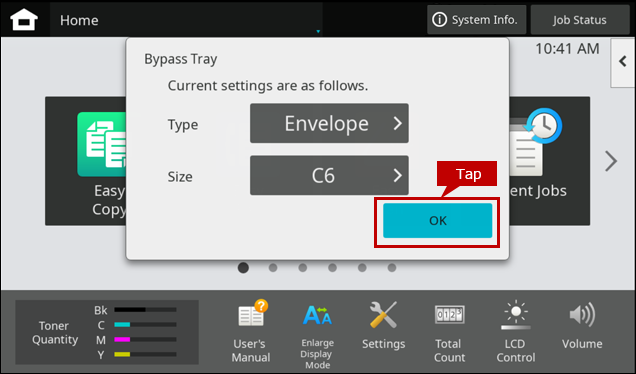Open Volume speaker control
This screenshot has width=636, height=374.
pyautogui.click(x=582, y=325)
